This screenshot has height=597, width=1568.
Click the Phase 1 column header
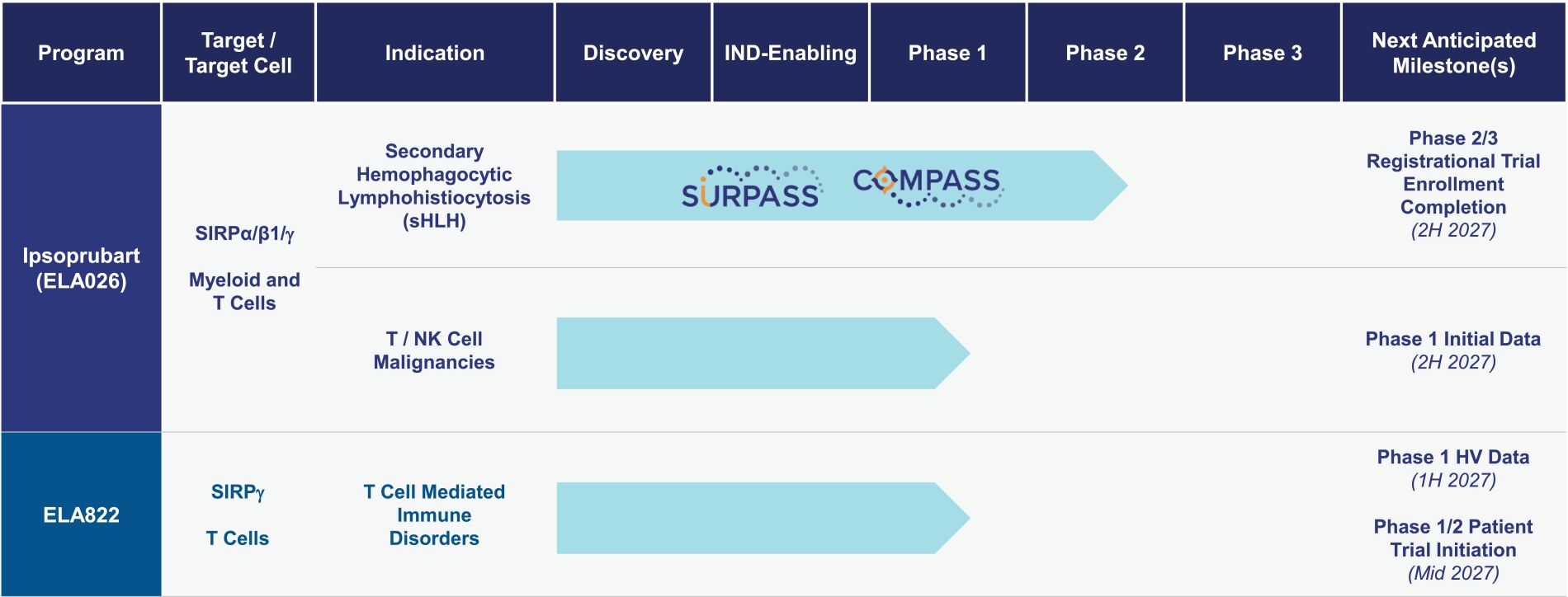(x=947, y=53)
